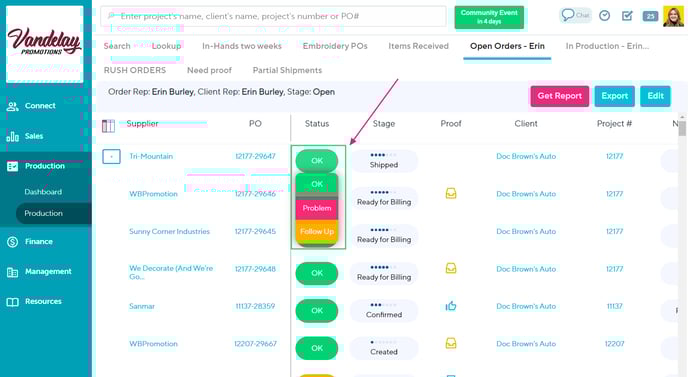The width and height of the screenshot is (688, 377).
Task: Click the Export button
Action: (x=614, y=96)
